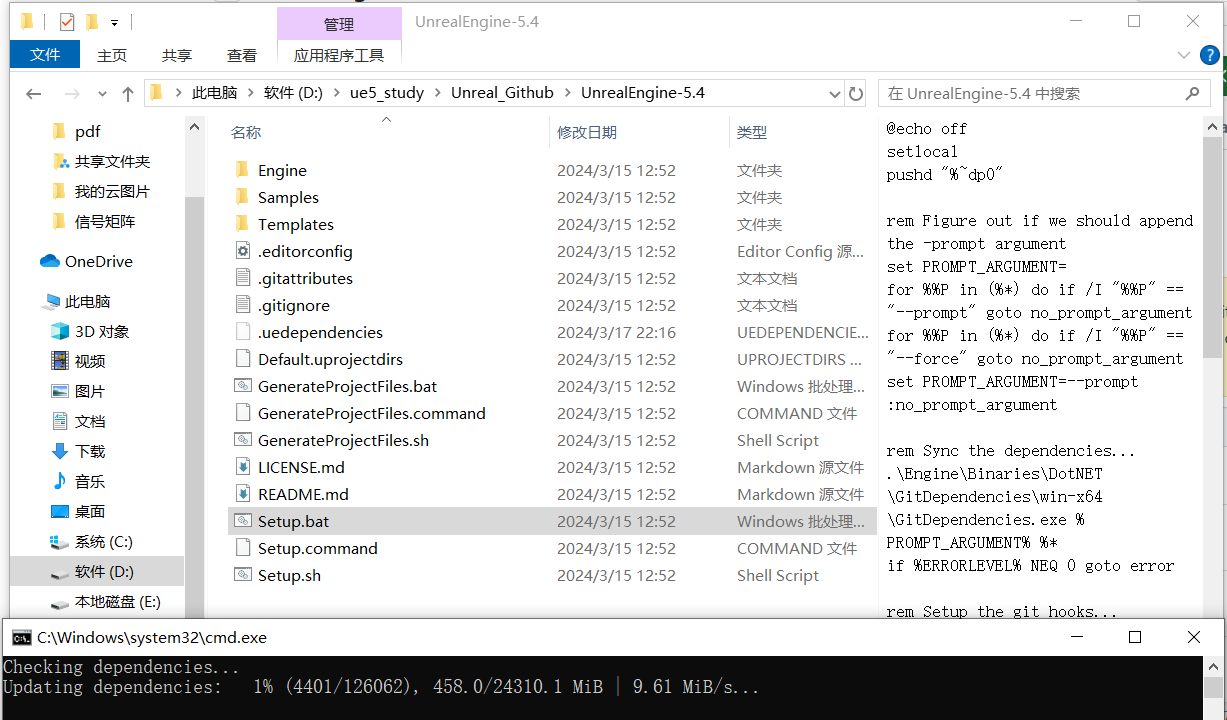Expand the breadcrumb chevron after 此电脑
Viewport: 1227px width, 720px height.
point(251,93)
